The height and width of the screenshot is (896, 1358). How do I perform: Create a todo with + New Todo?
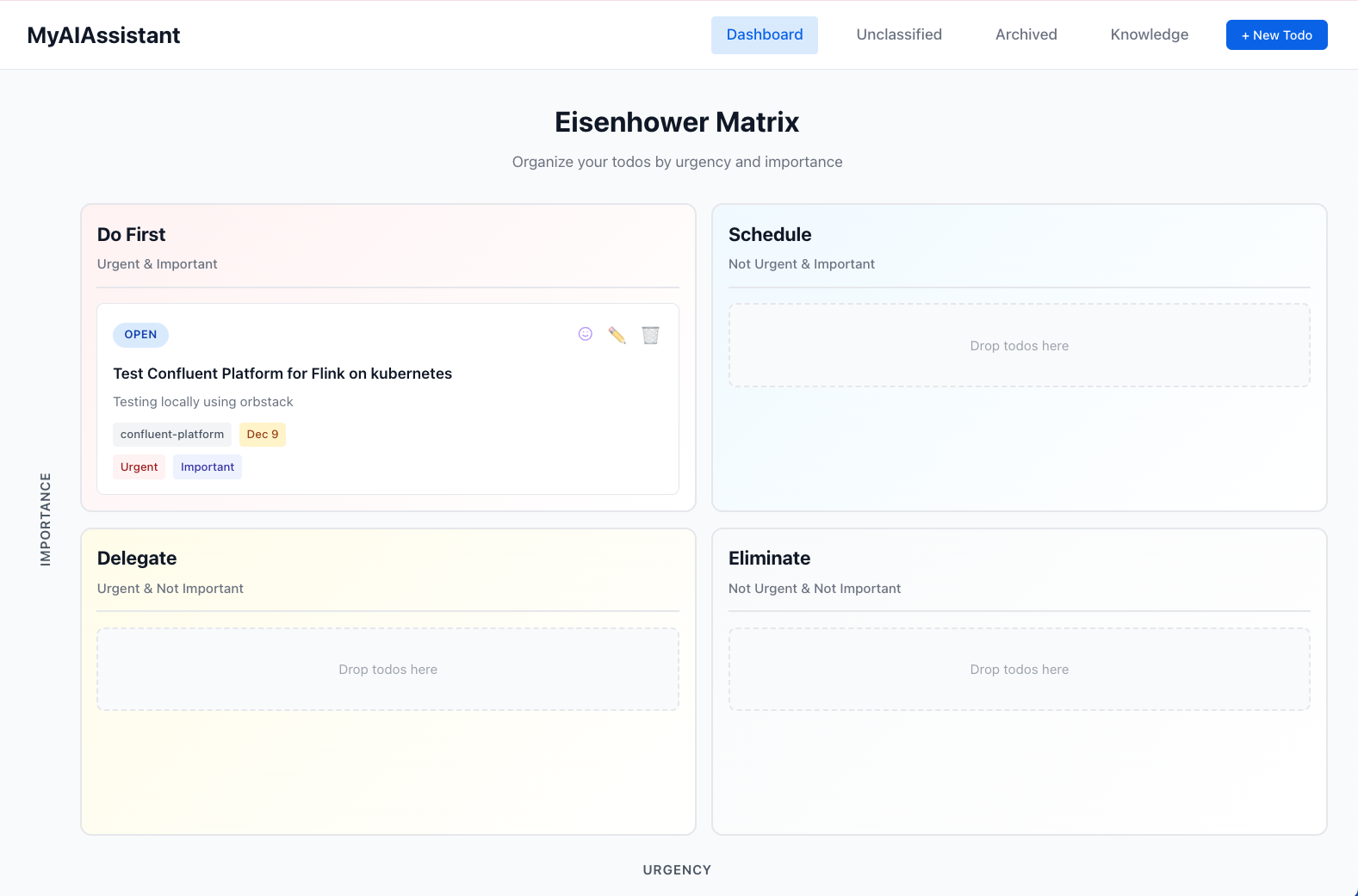(x=1276, y=35)
